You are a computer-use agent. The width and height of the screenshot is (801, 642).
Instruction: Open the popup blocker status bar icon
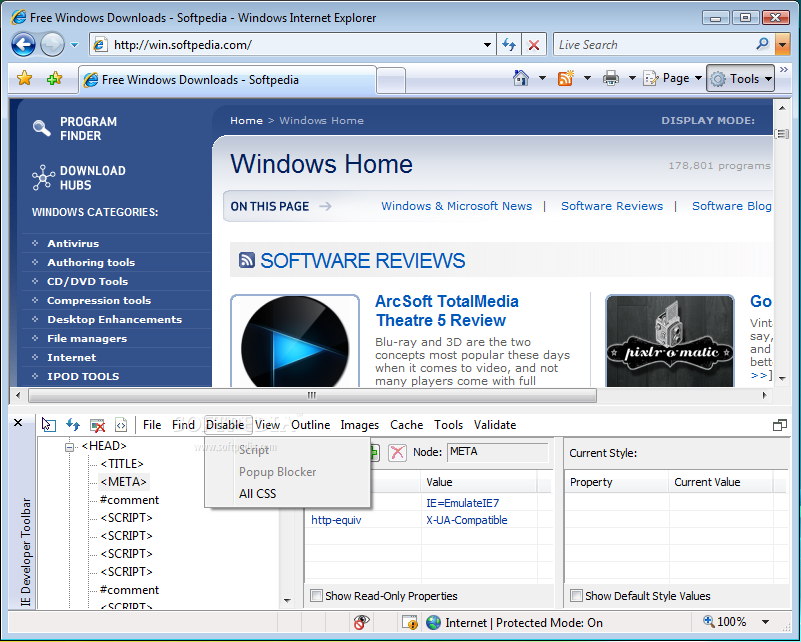pyautogui.click(x=361, y=622)
